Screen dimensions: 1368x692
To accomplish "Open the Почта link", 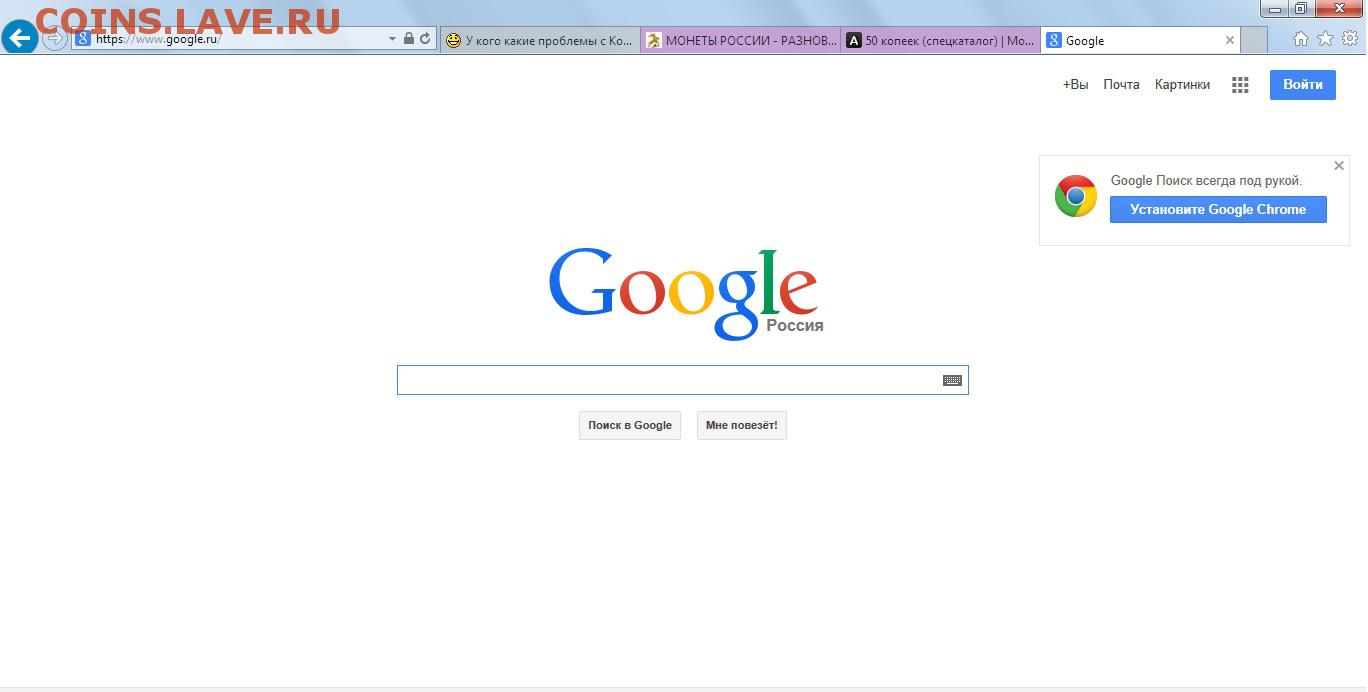I will pos(1121,85).
